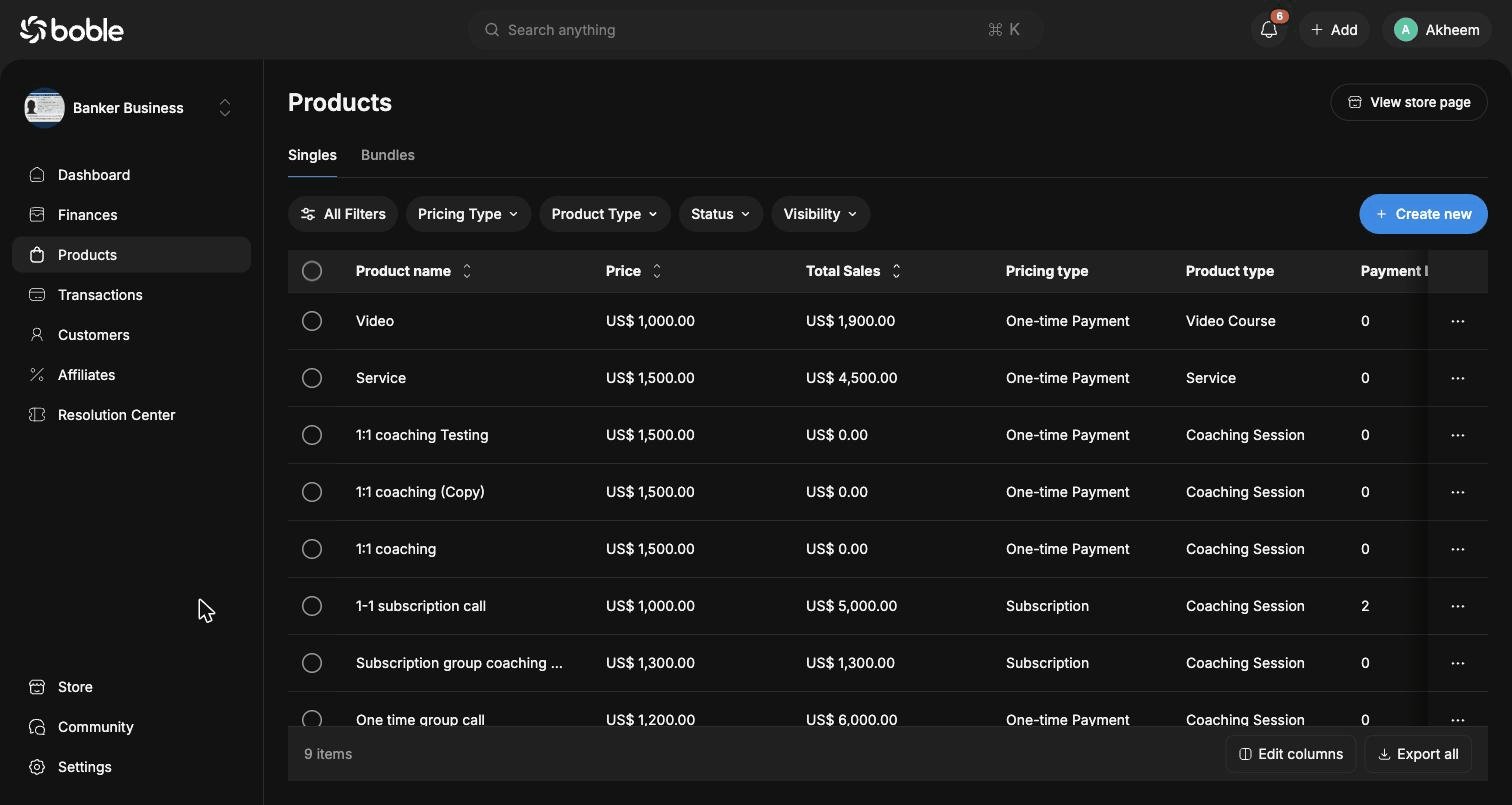Click Edit columns button

(x=1291, y=754)
